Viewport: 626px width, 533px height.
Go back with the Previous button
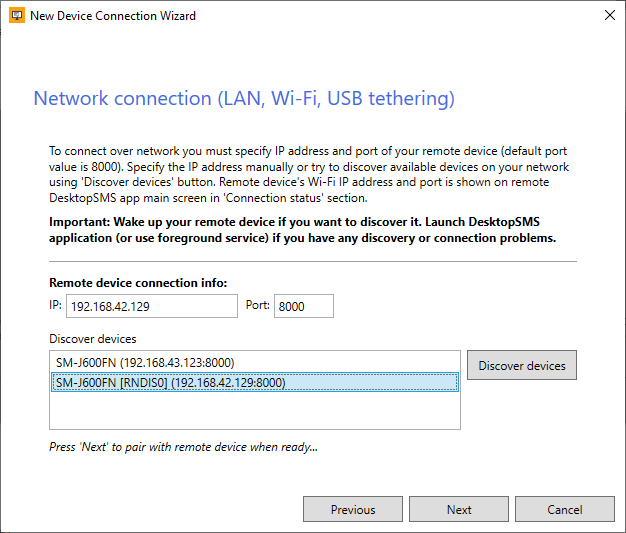[353, 509]
